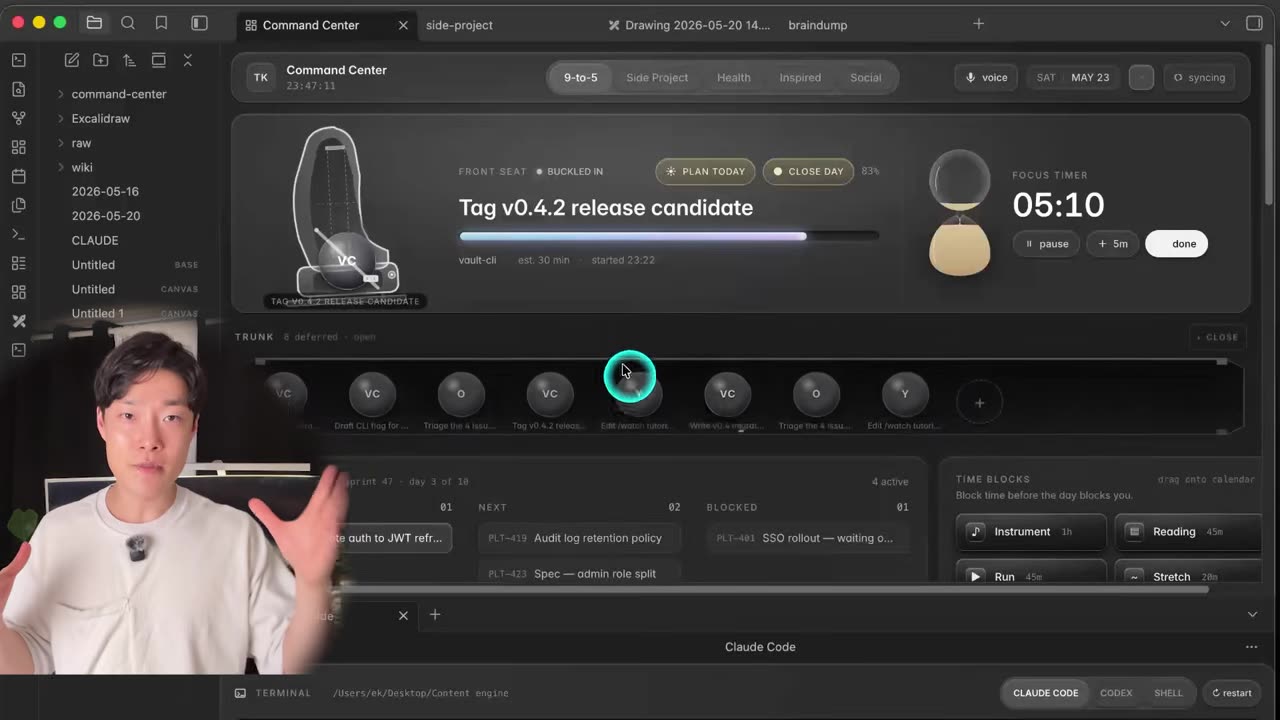Click the PLAN TODAY button
The height and width of the screenshot is (720, 1280).
pos(706,171)
